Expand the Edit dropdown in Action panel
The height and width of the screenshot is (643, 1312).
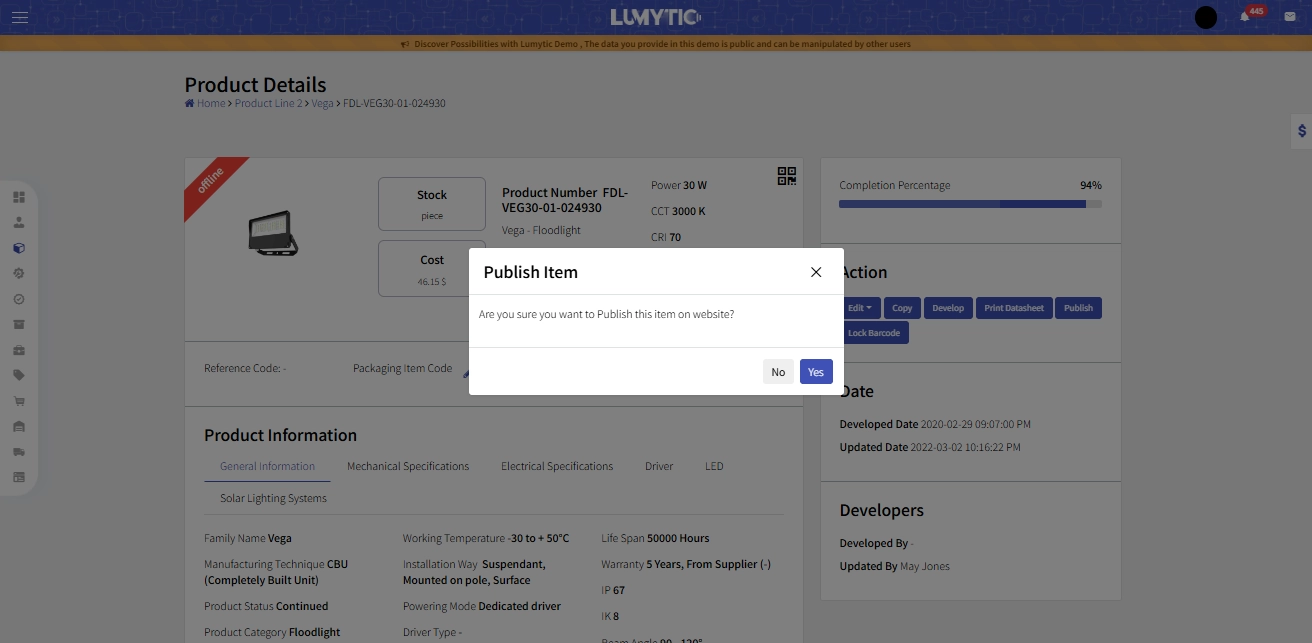(x=859, y=308)
